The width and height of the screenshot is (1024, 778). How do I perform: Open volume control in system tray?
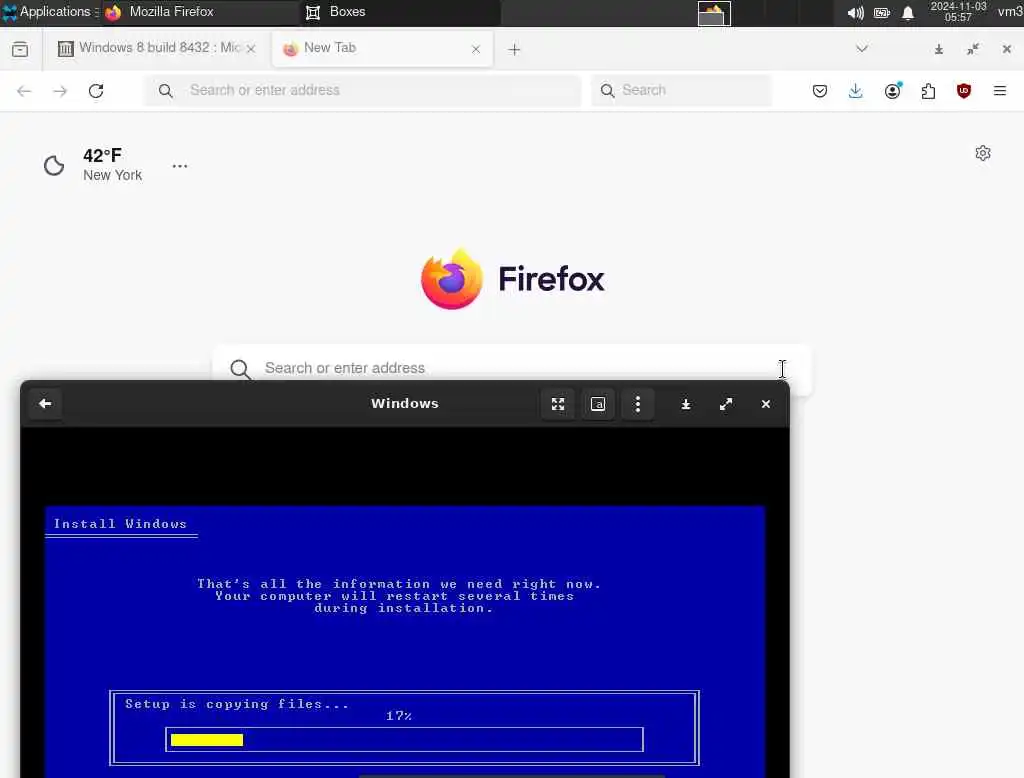855,13
